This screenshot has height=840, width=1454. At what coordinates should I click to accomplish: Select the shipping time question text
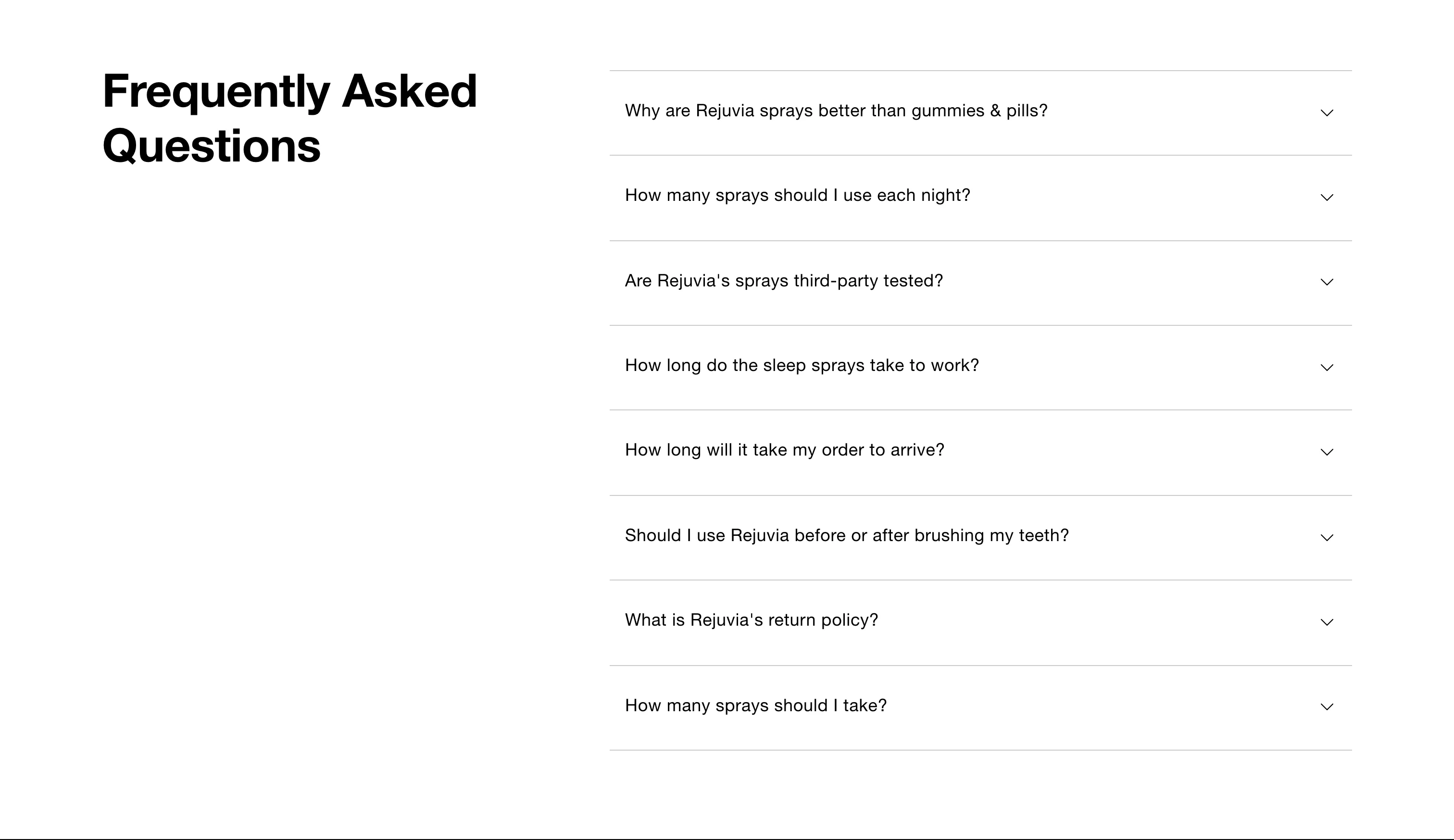(x=785, y=450)
